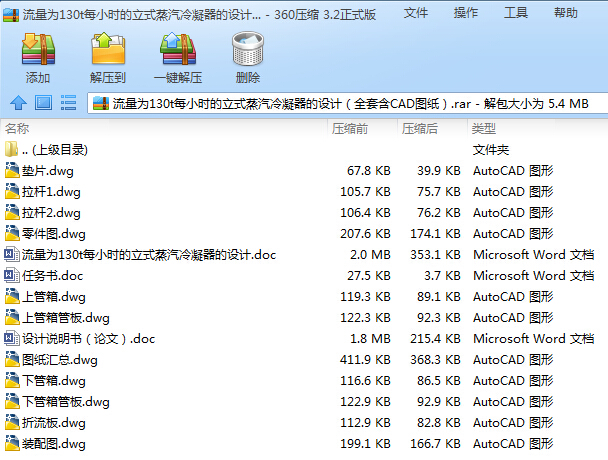Click the 添加 (Add) toolbar icon
The width and height of the screenshot is (608, 460).
[38, 49]
